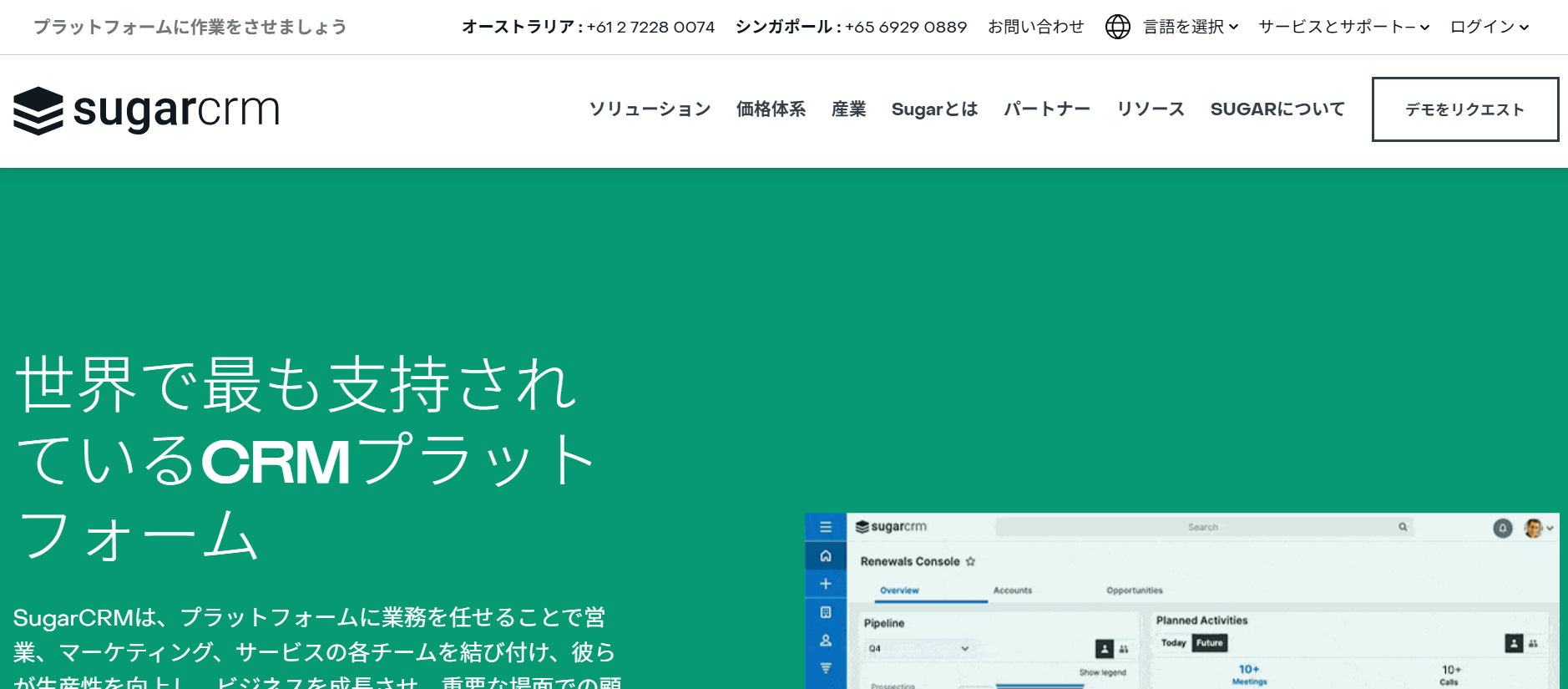
Task: Open the Sugarとは menu item
Action: tap(934, 109)
